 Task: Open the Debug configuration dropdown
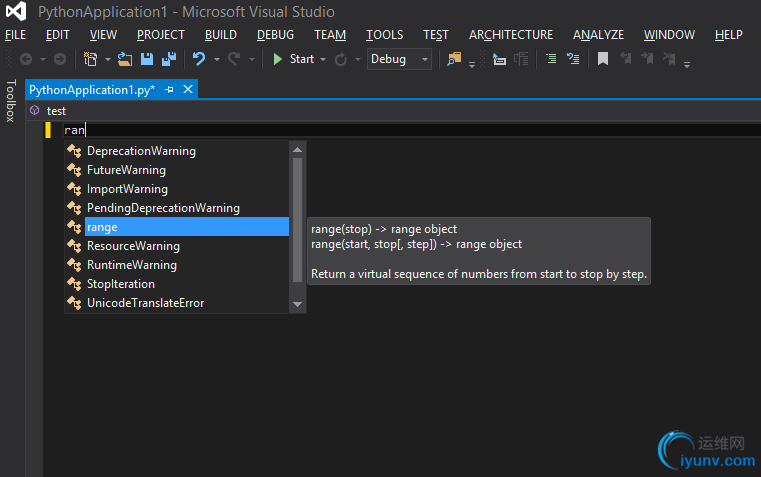click(x=399, y=59)
